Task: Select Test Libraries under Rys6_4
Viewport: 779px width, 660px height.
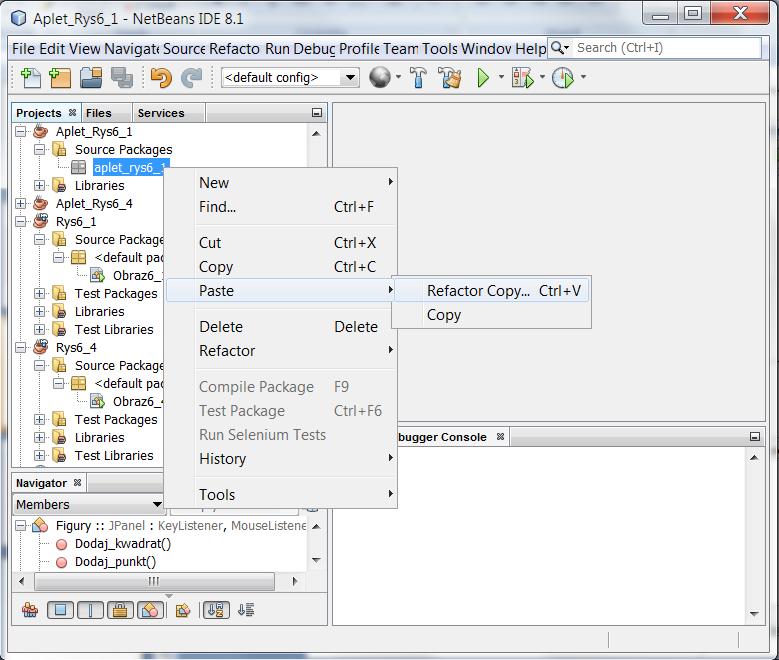Action: [114, 456]
